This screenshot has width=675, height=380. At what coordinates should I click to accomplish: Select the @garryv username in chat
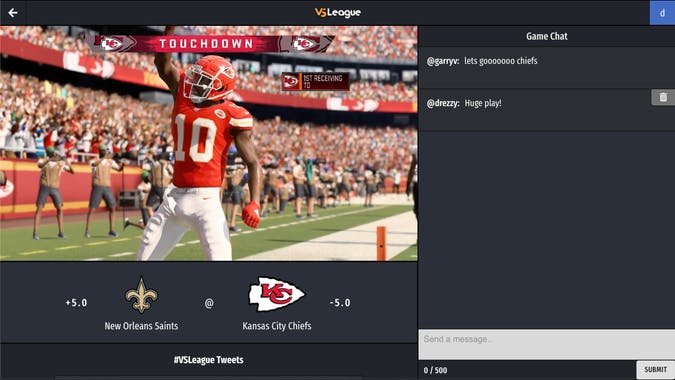[x=443, y=61]
